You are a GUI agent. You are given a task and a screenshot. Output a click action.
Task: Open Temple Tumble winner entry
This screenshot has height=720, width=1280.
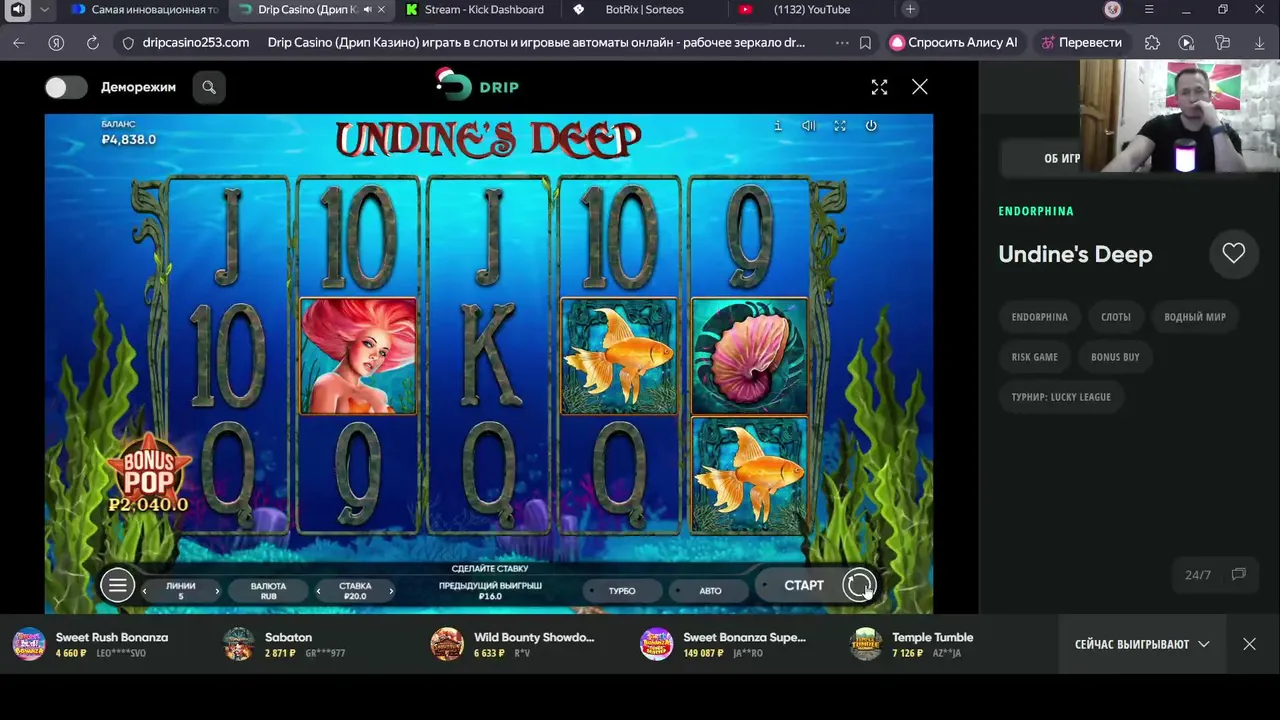click(912, 644)
